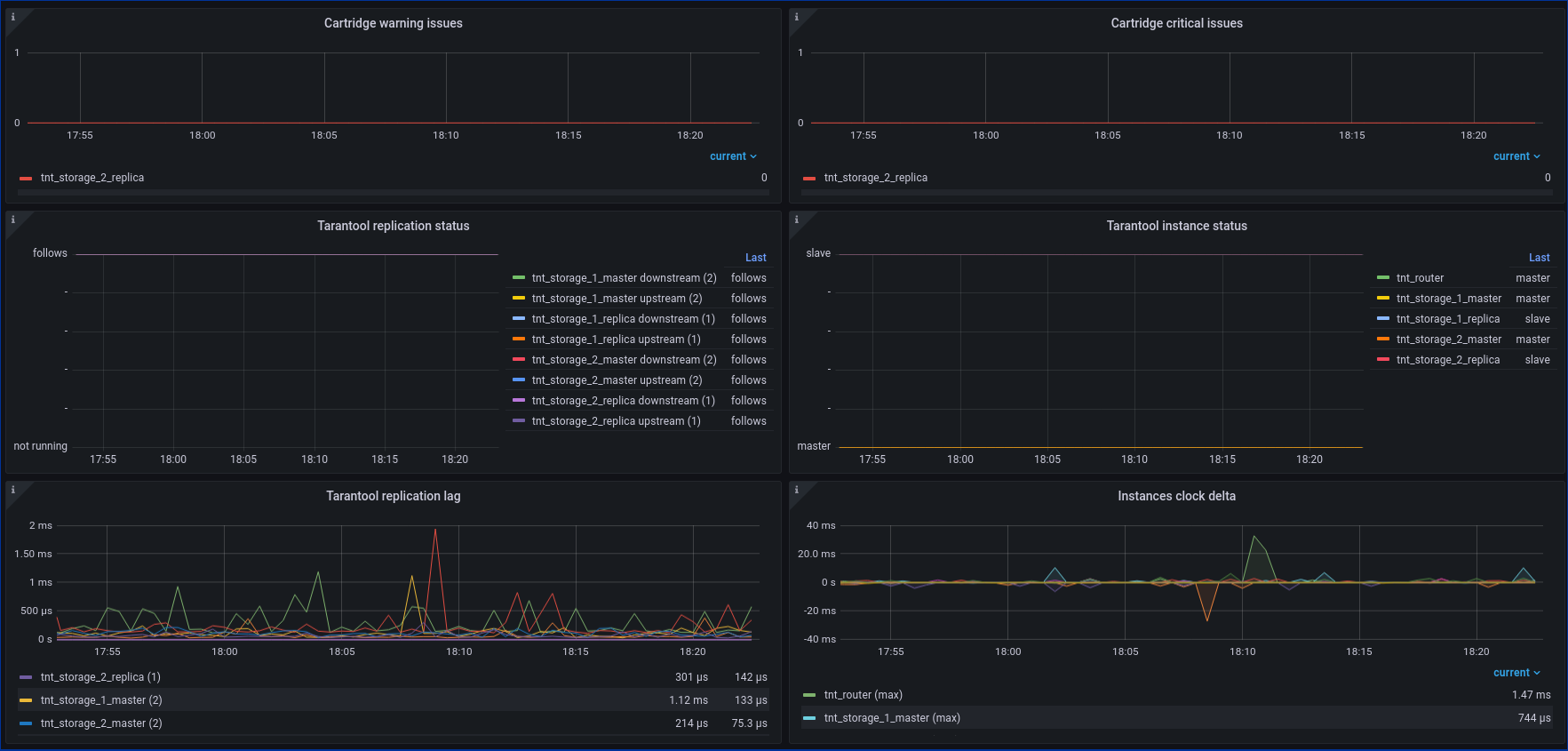Open Cartridge warning issues panel title menu
The height and width of the screenshot is (751, 1568).
(x=393, y=23)
